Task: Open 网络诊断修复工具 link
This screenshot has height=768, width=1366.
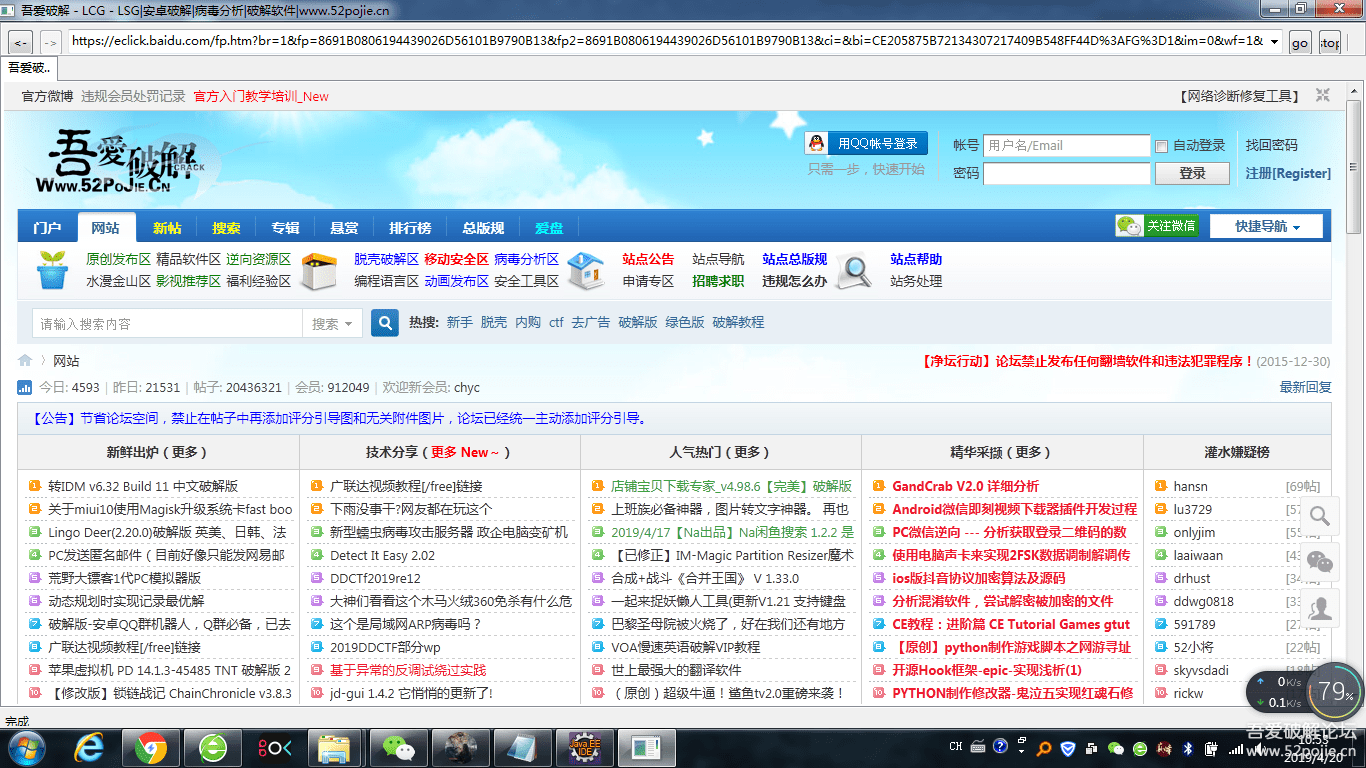Action: coord(1240,96)
